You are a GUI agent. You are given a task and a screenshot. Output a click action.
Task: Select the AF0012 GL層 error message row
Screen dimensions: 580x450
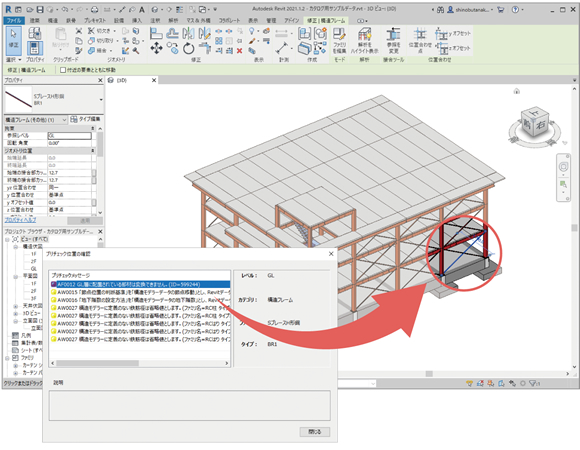(140, 284)
